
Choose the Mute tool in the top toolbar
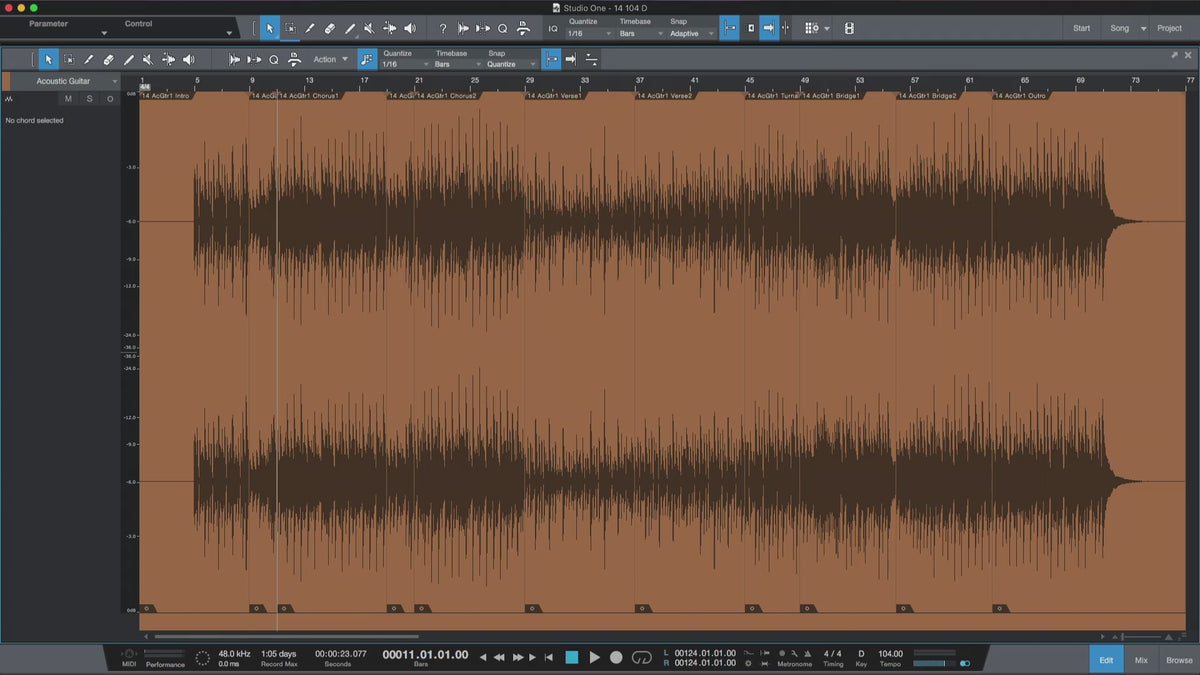(369, 29)
